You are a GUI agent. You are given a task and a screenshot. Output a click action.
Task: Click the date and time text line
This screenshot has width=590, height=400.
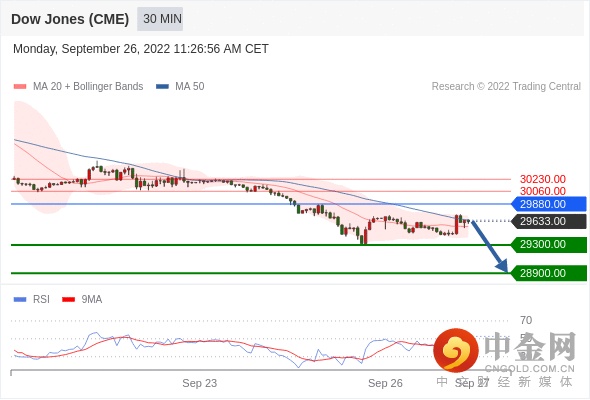(141, 49)
